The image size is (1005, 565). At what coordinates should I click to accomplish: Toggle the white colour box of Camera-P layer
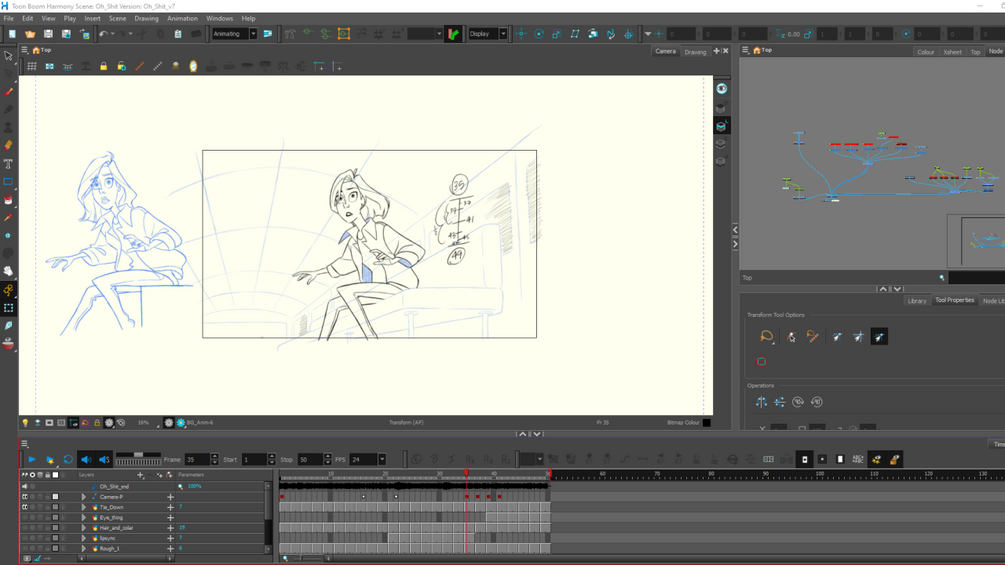pyautogui.click(x=55, y=496)
